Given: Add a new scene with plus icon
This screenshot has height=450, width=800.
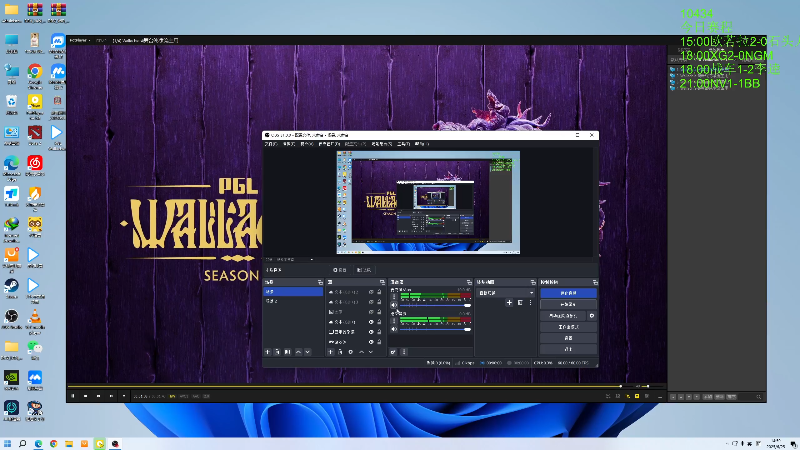Looking at the screenshot, I should [267, 352].
